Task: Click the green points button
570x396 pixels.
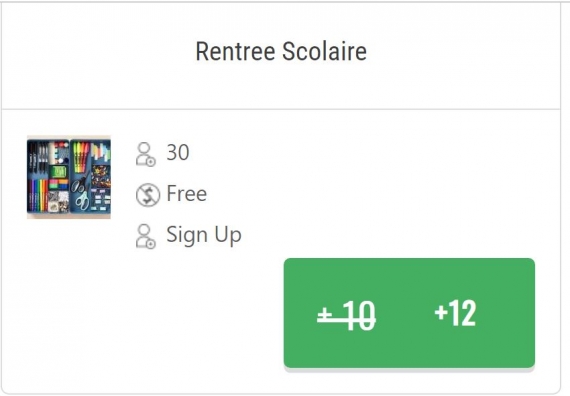Action: click(409, 313)
